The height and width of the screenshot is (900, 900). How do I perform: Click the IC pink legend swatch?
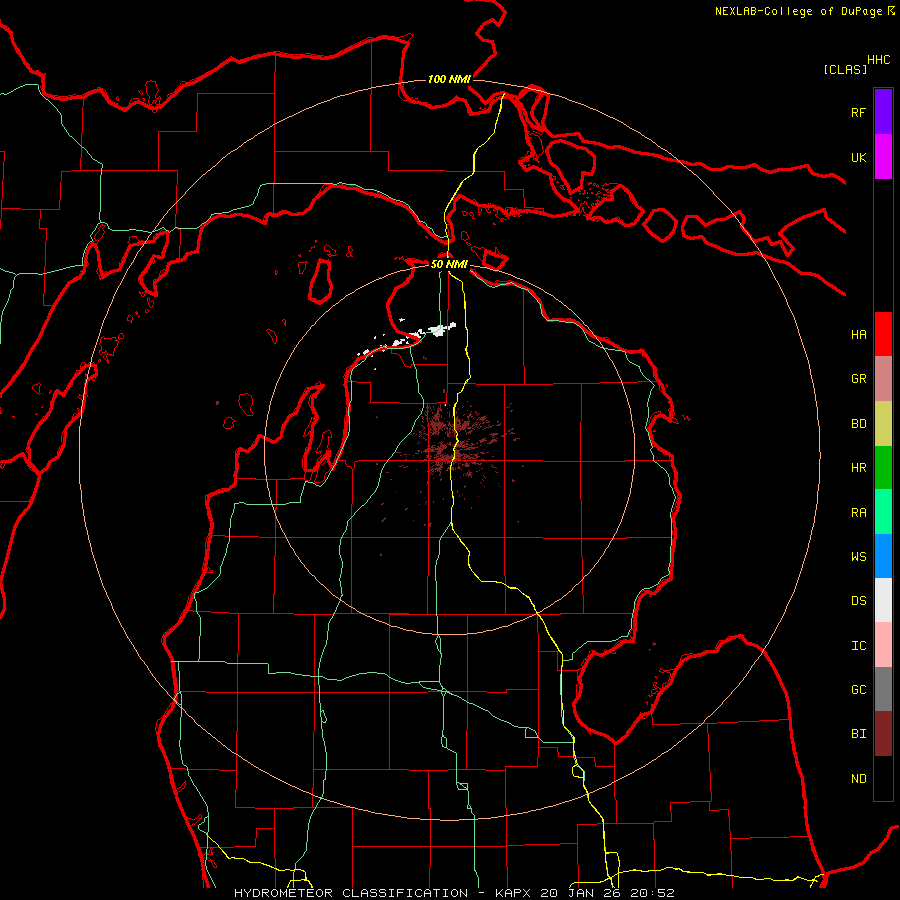pos(883,645)
